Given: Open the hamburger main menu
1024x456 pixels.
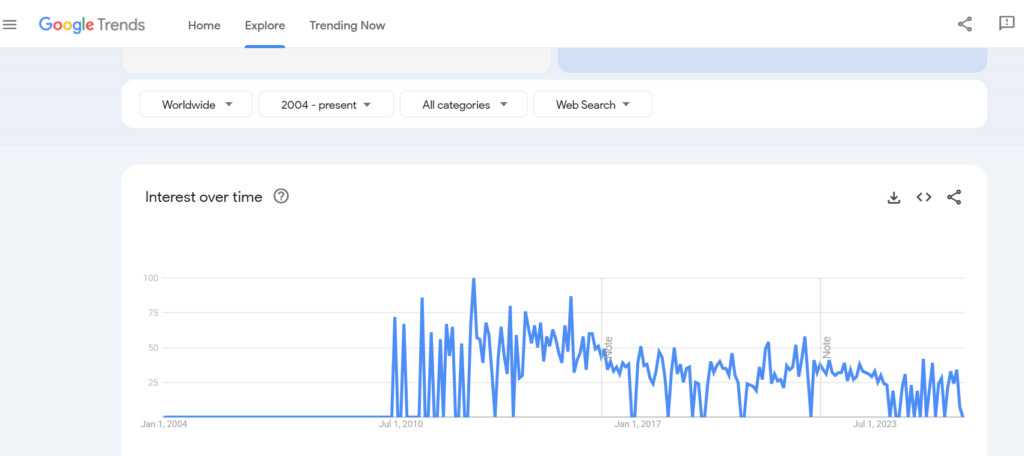Looking at the screenshot, I should coord(10,25).
